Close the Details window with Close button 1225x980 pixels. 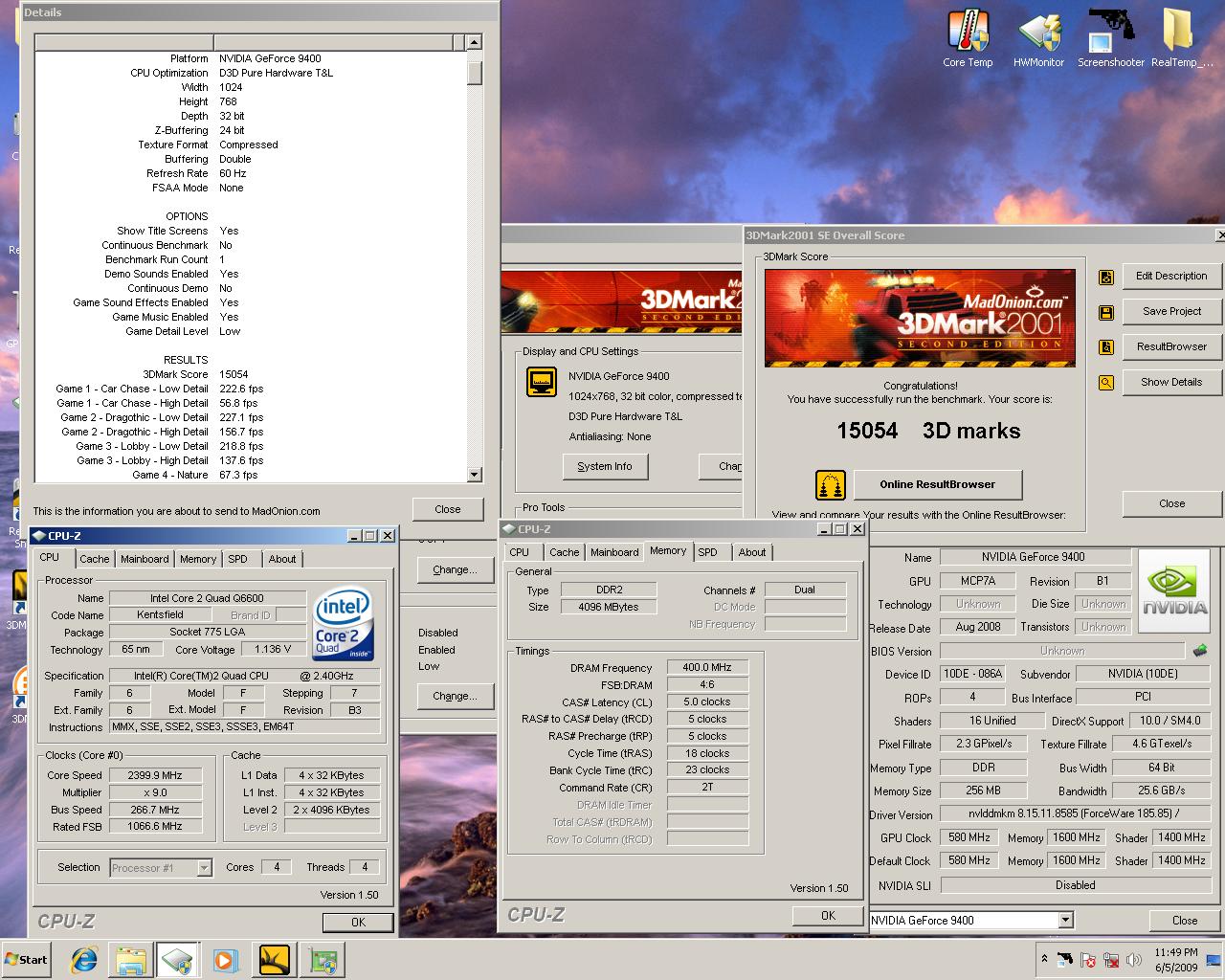click(x=448, y=509)
